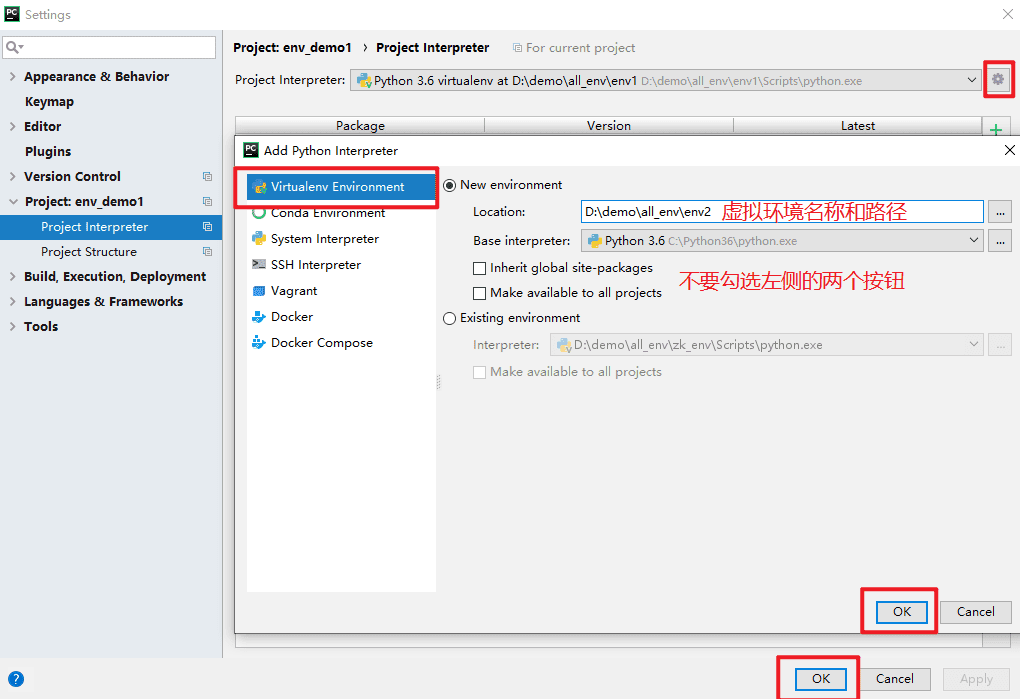Click the PyCharm logo in Settings title bar

[x=12, y=14]
